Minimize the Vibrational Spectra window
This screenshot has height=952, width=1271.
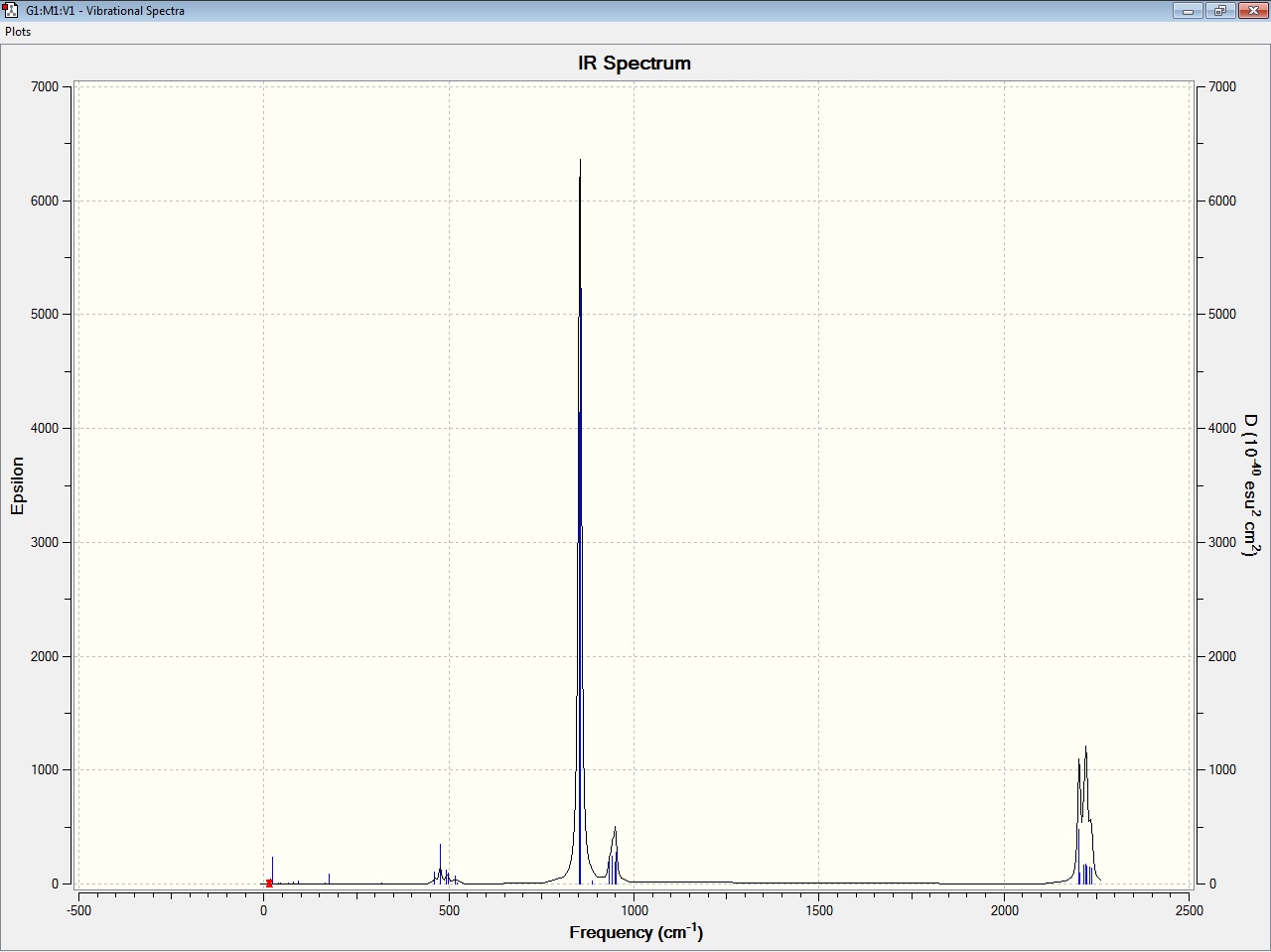pyautogui.click(x=1188, y=11)
